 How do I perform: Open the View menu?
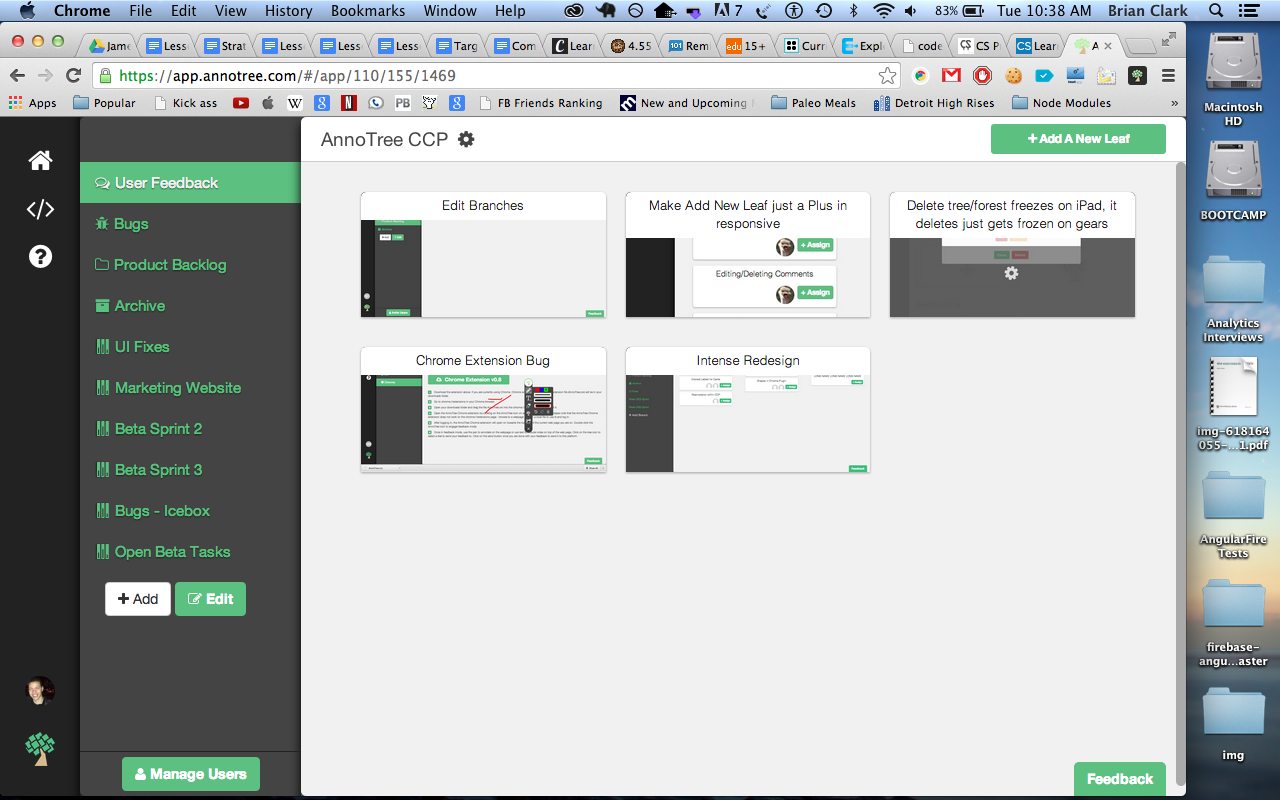231,11
